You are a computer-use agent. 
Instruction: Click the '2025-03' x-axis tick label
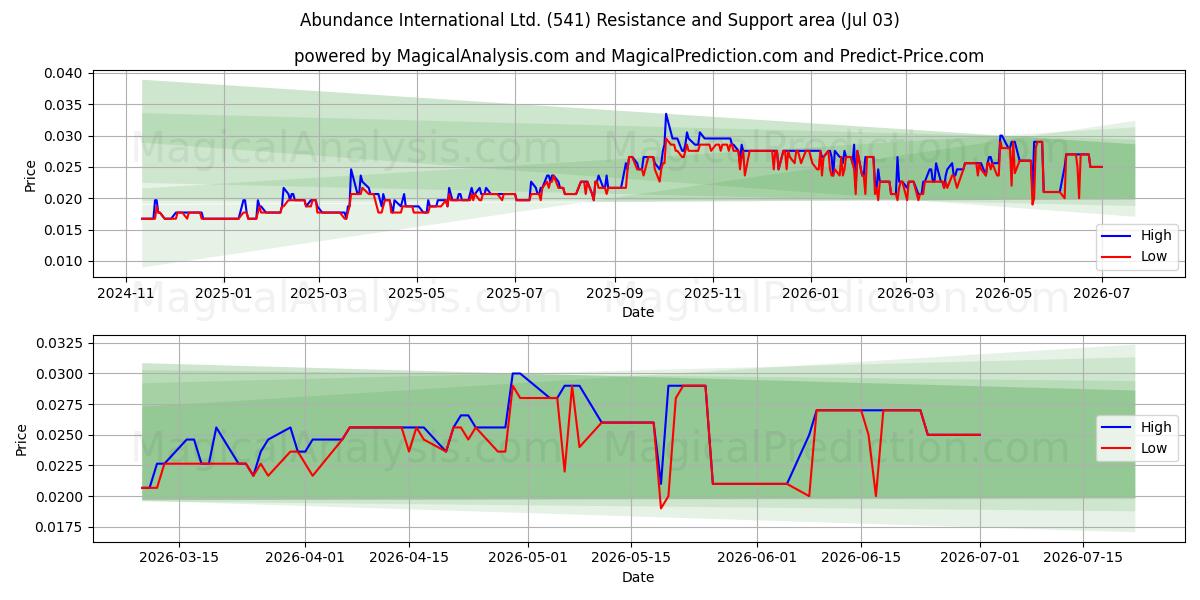pyautogui.click(x=319, y=293)
